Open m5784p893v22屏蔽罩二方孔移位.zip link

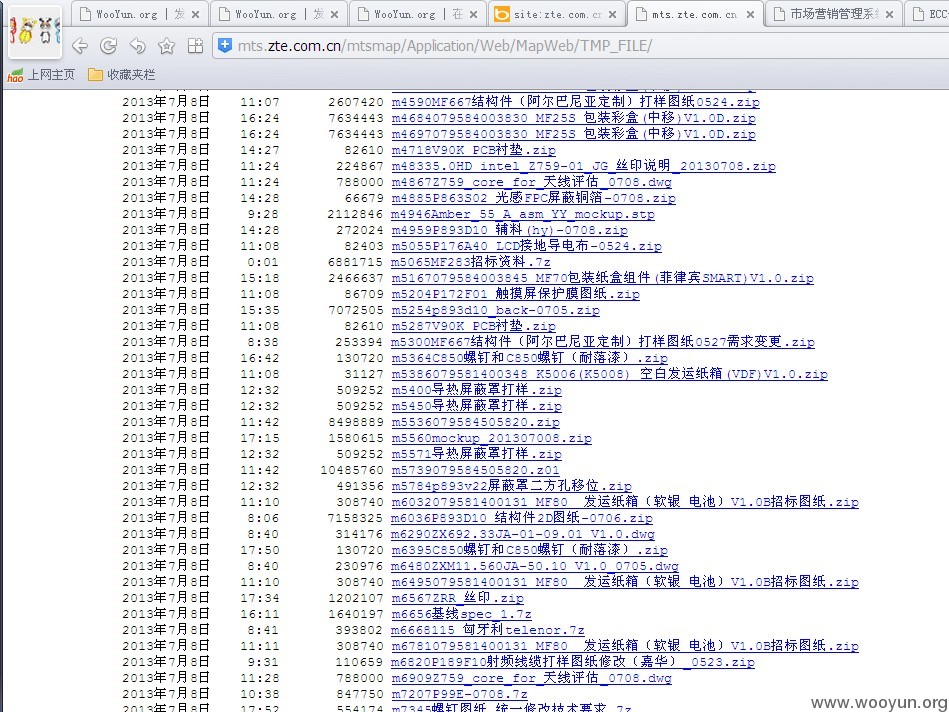click(511, 486)
